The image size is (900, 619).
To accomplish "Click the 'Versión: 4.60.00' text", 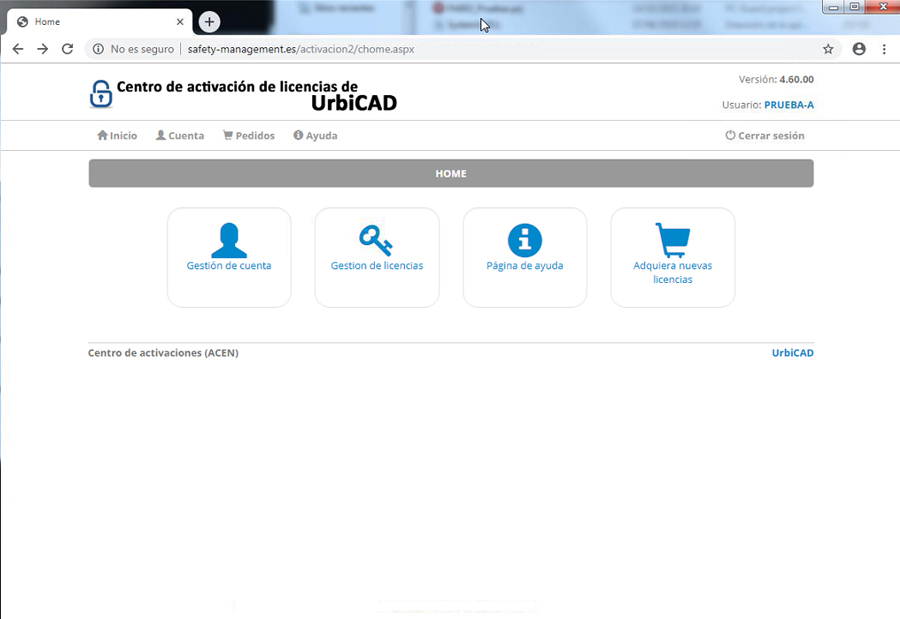I will click(x=776, y=79).
